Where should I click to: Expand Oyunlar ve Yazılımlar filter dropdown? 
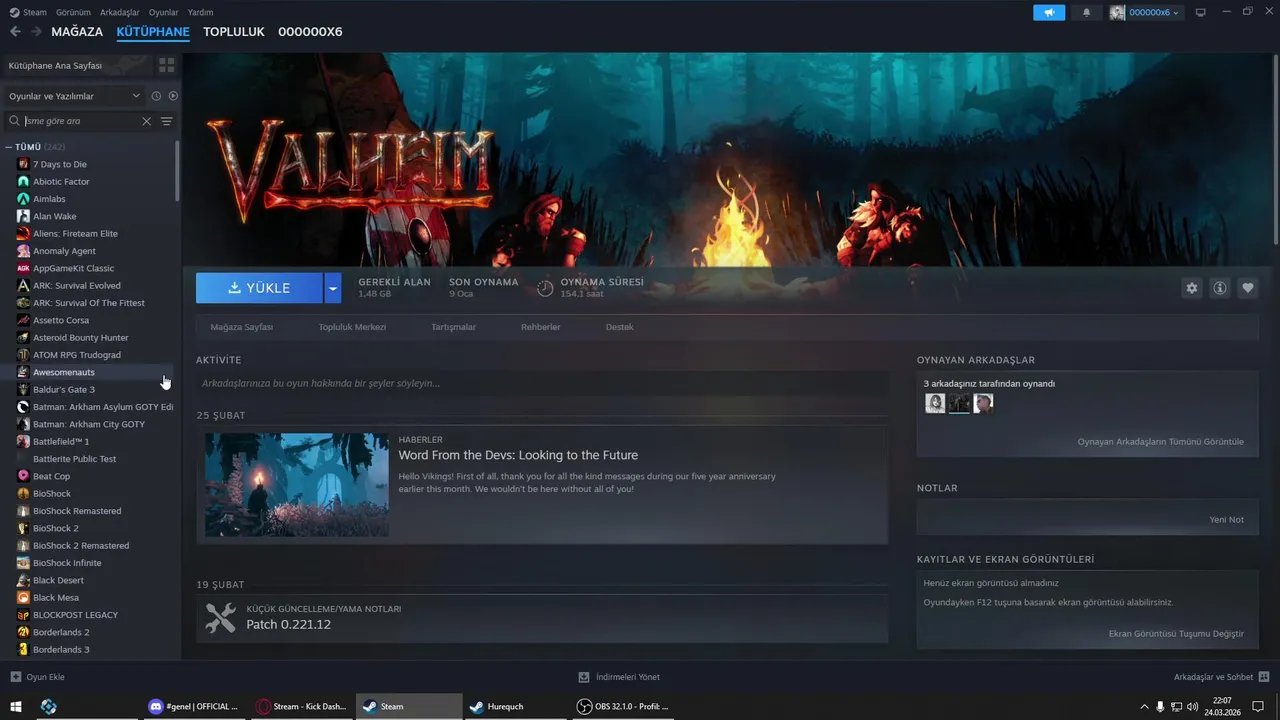click(x=75, y=96)
